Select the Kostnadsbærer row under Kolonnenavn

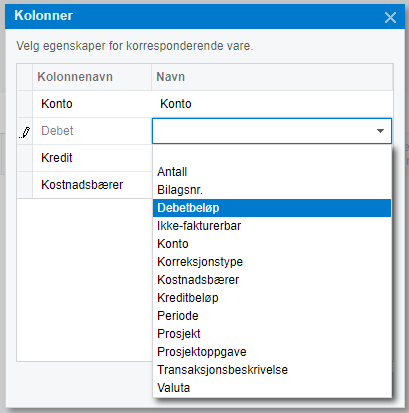click(92, 185)
